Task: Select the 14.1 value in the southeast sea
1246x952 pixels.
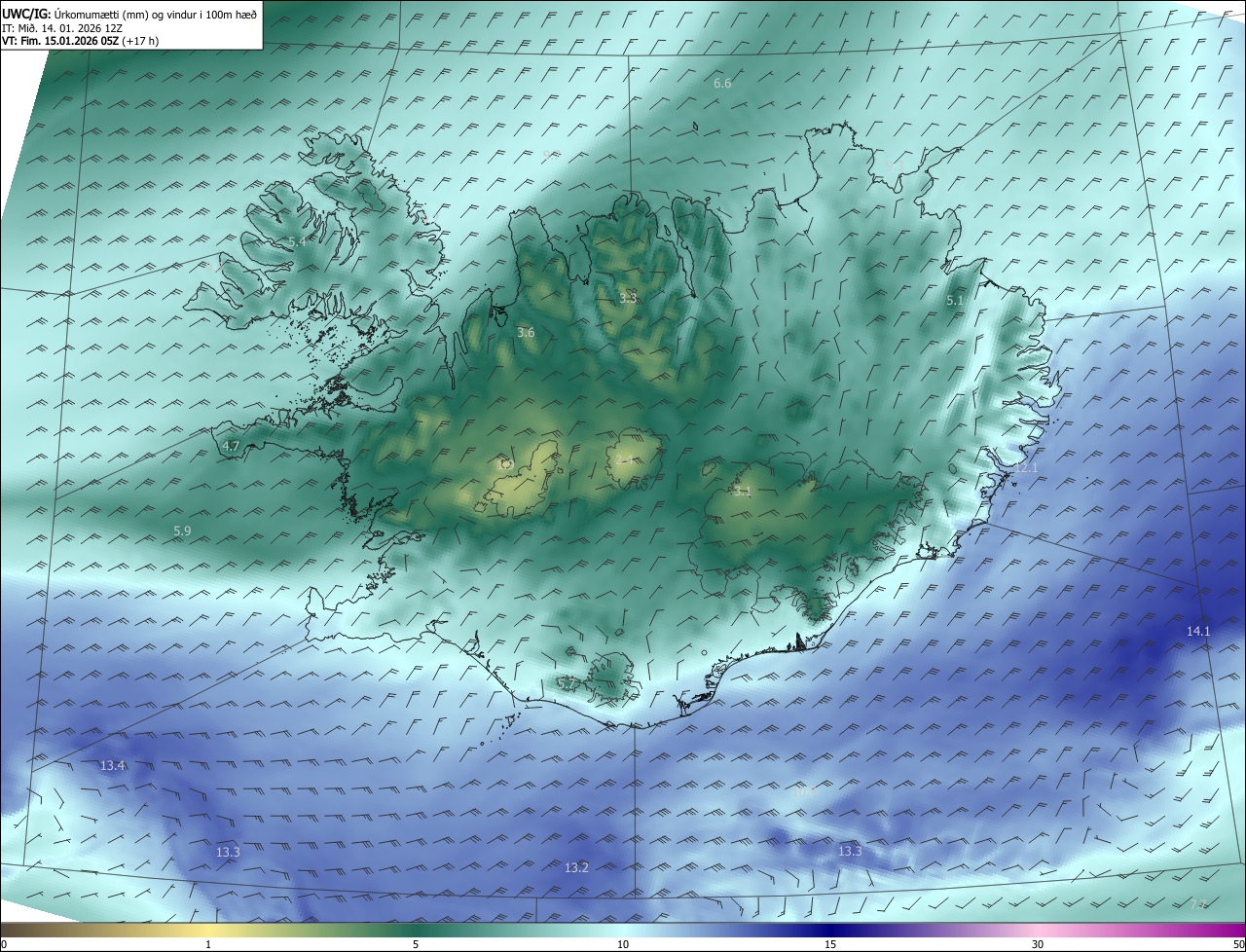Action: 1198,632
